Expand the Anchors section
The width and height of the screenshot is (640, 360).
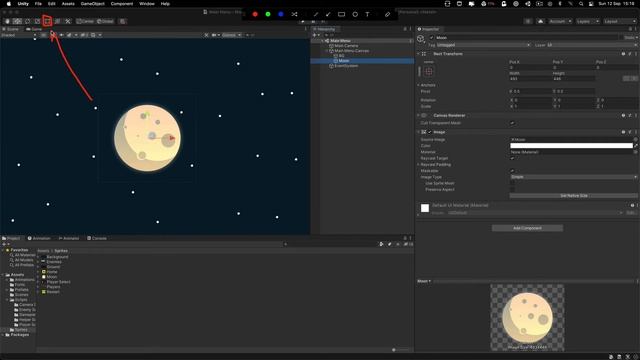coord(418,85)
